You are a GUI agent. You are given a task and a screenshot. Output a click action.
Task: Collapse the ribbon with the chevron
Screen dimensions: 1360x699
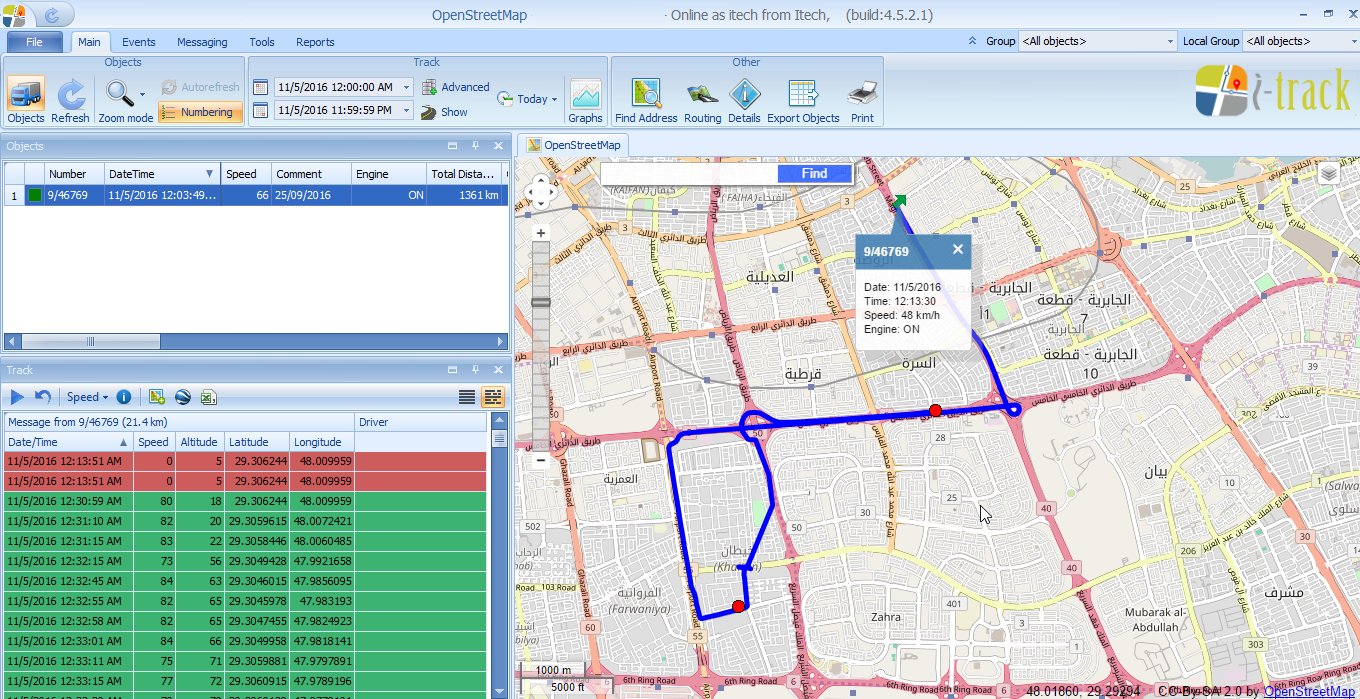coord(972,41)
